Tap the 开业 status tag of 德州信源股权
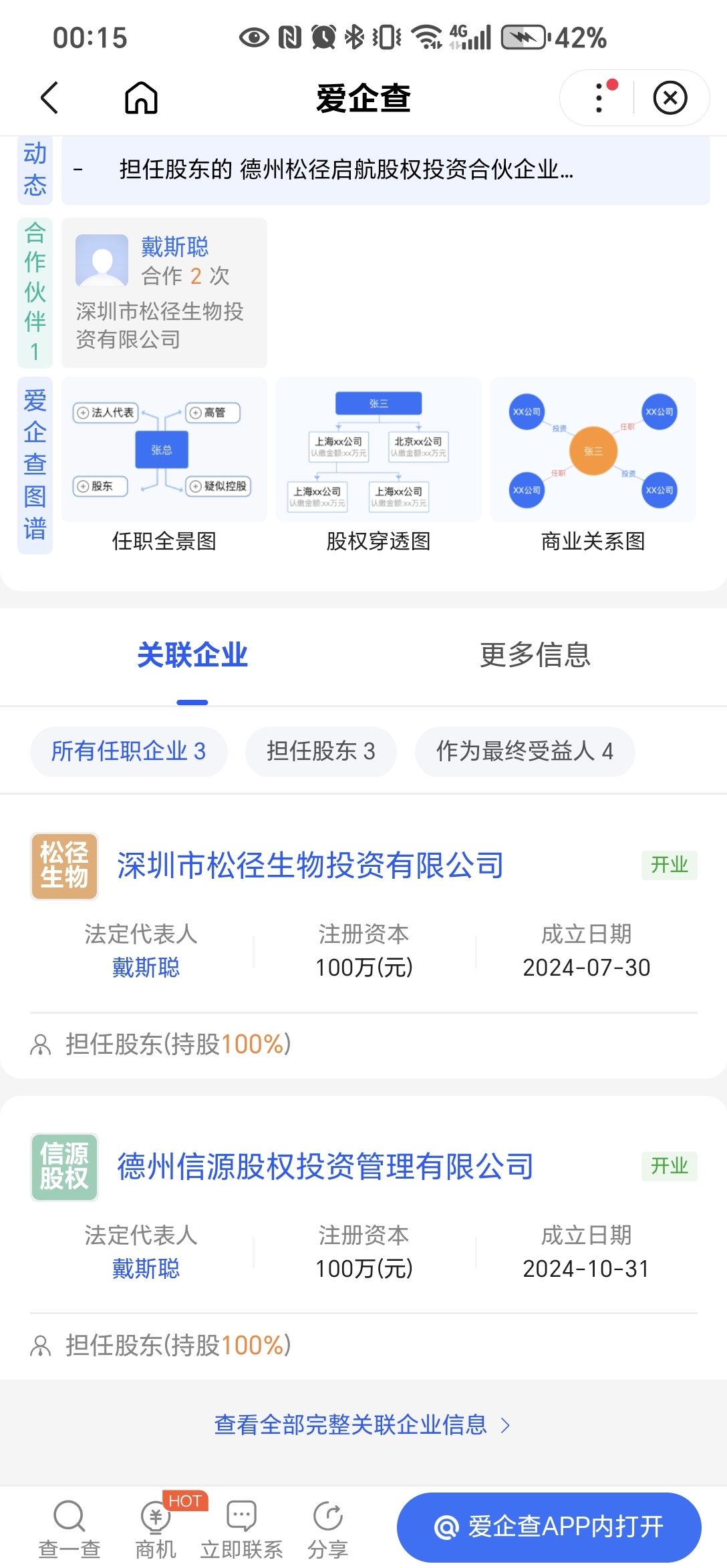Screen dimensions: 727x1568 (670, 1166)
